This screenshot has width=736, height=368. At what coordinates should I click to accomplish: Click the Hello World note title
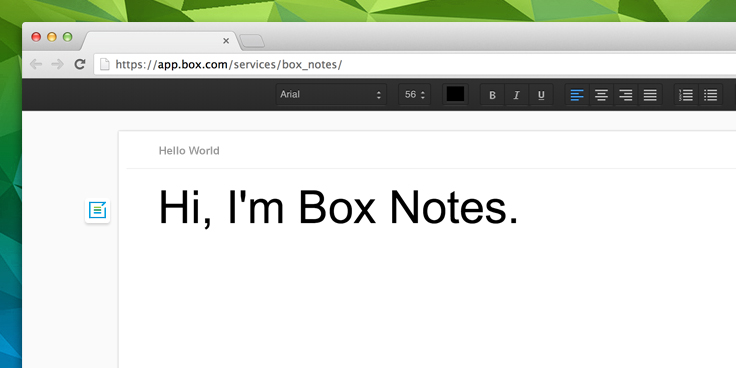coord(189,151)
